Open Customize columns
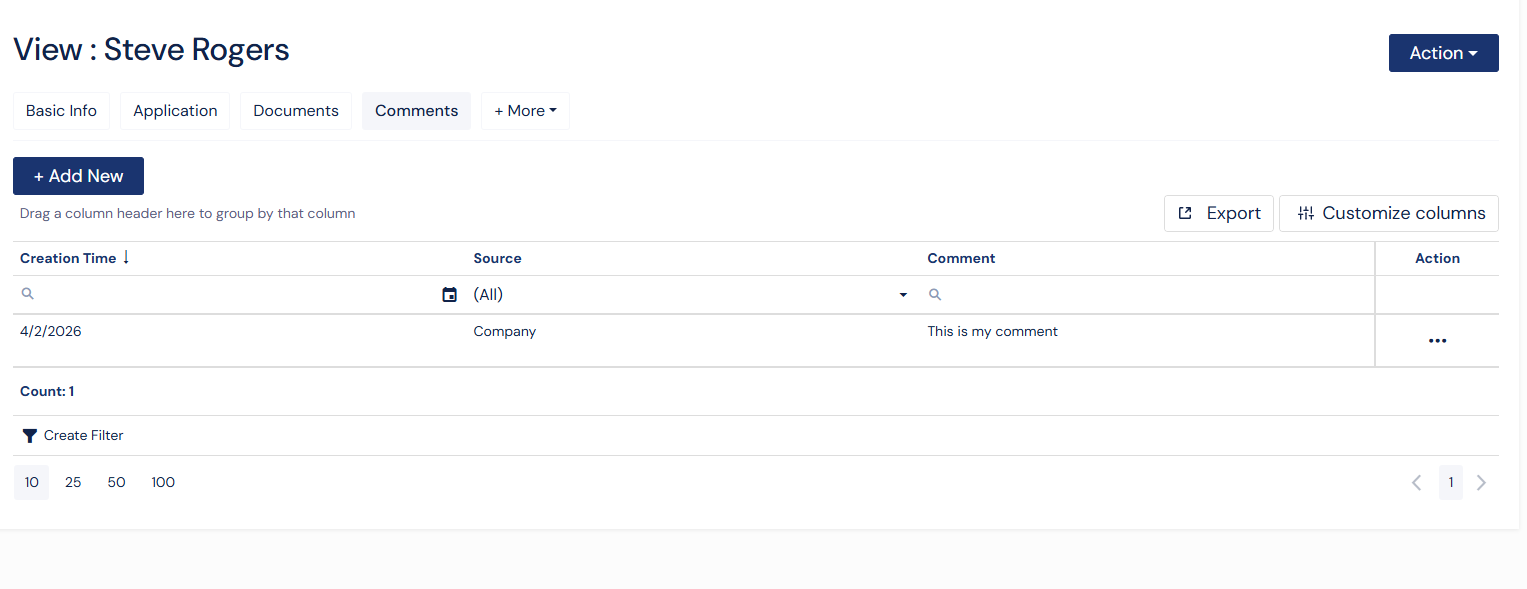Screen dimensions: 1527x589 coord(1388,213)
